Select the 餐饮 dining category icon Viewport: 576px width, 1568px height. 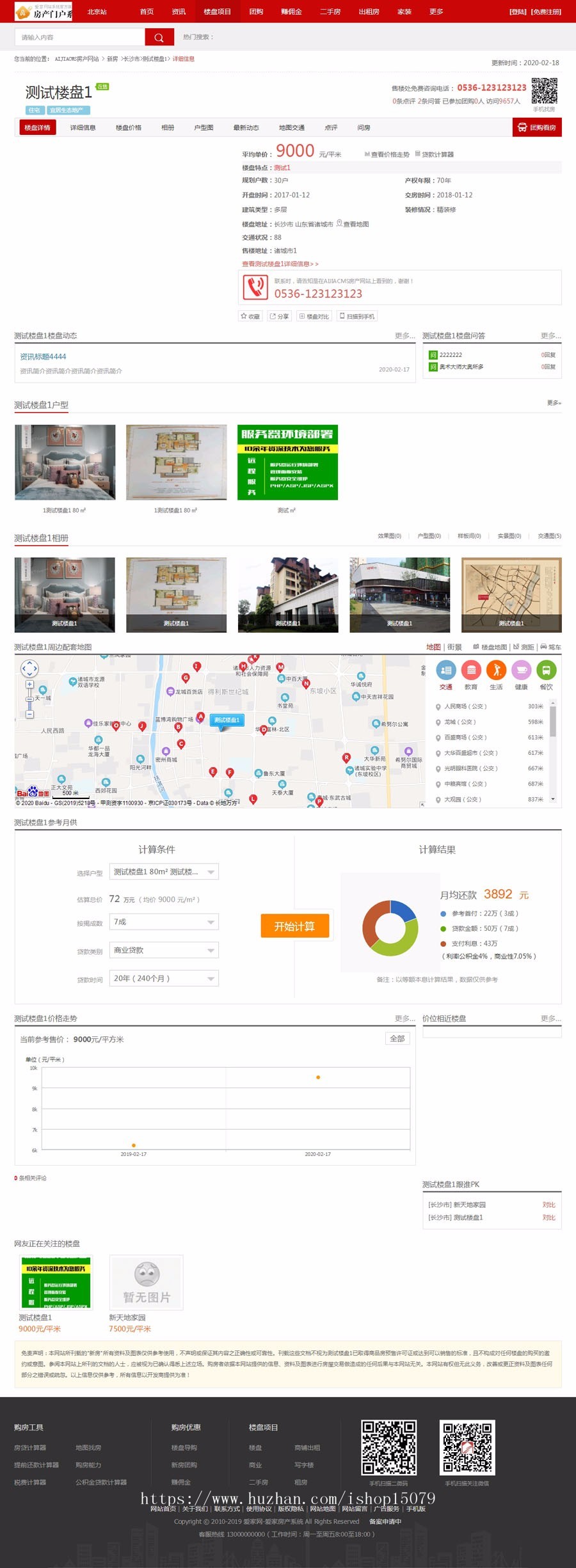tap(547, 670)
